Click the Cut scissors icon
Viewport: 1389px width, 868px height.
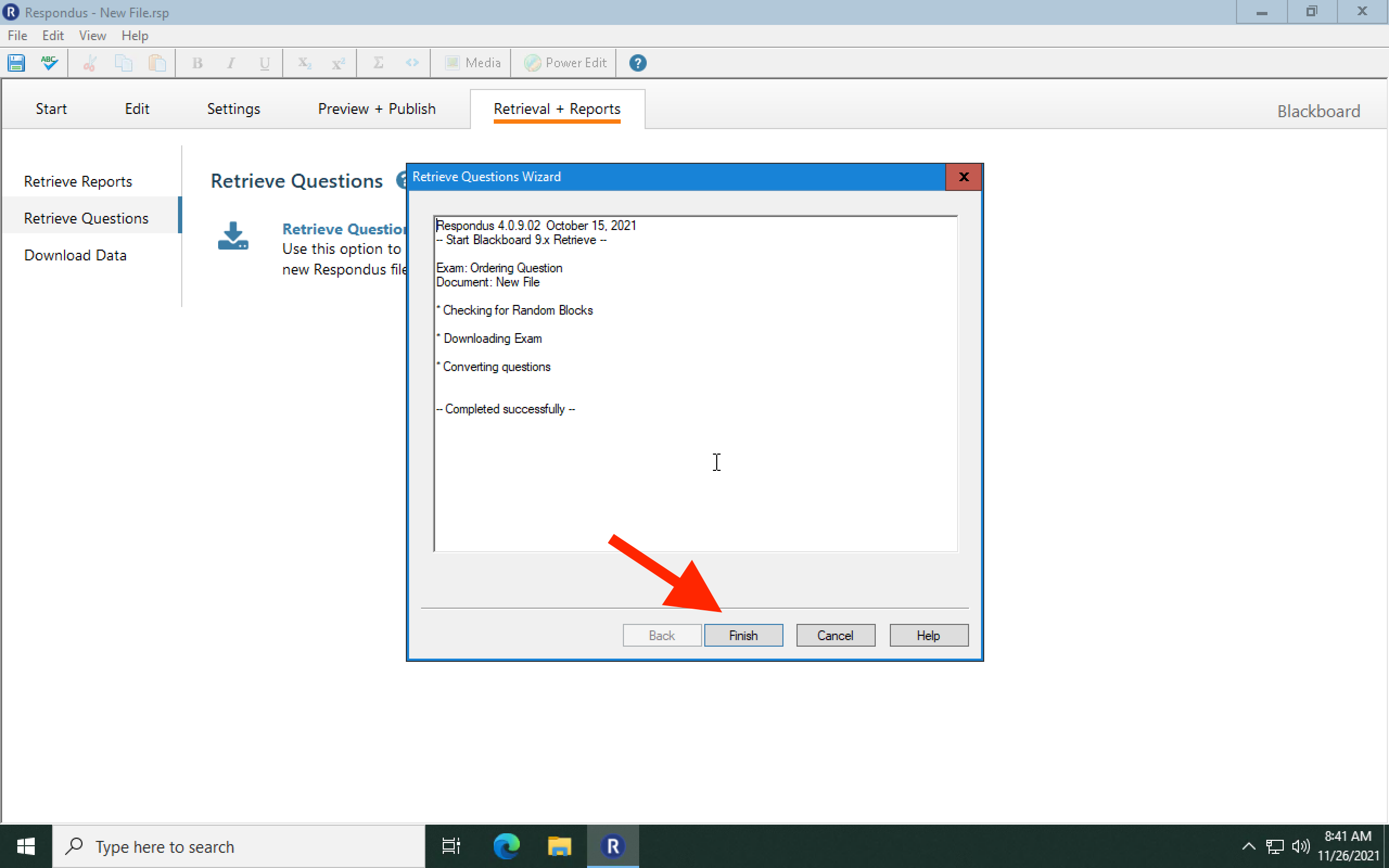(x=90, y=62)
